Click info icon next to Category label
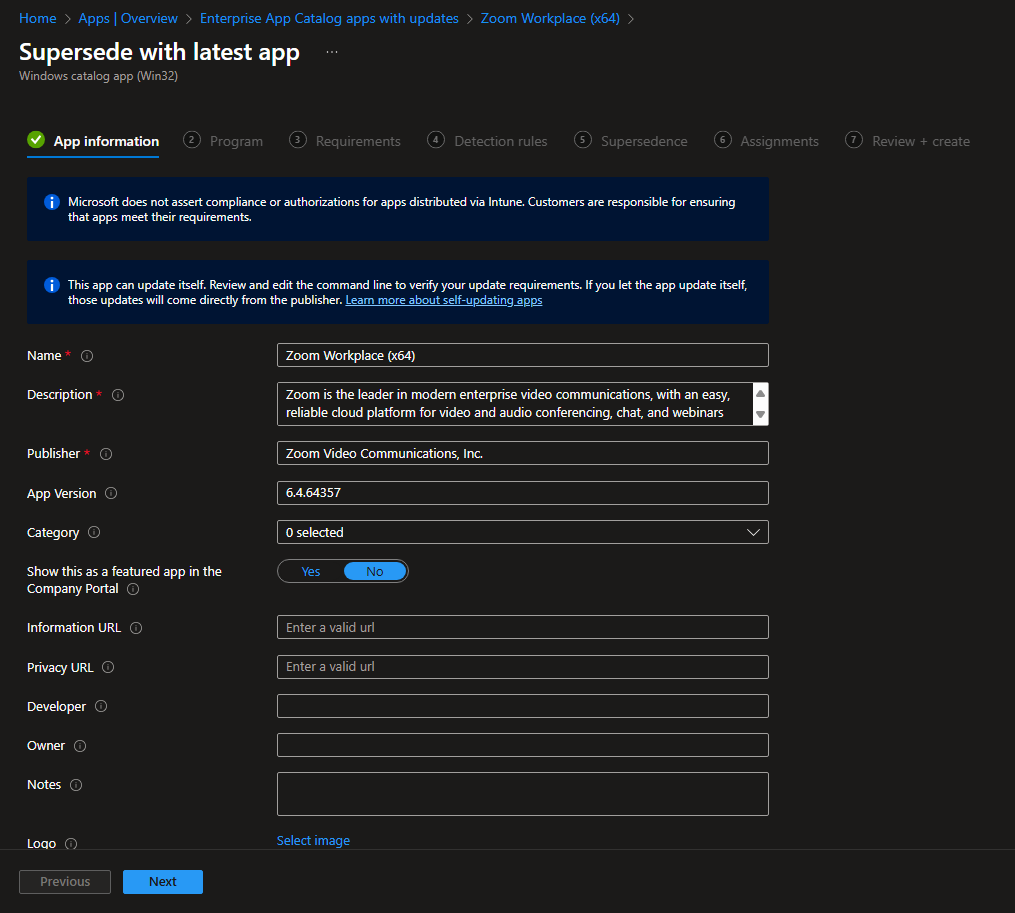 tap(94, 532)
